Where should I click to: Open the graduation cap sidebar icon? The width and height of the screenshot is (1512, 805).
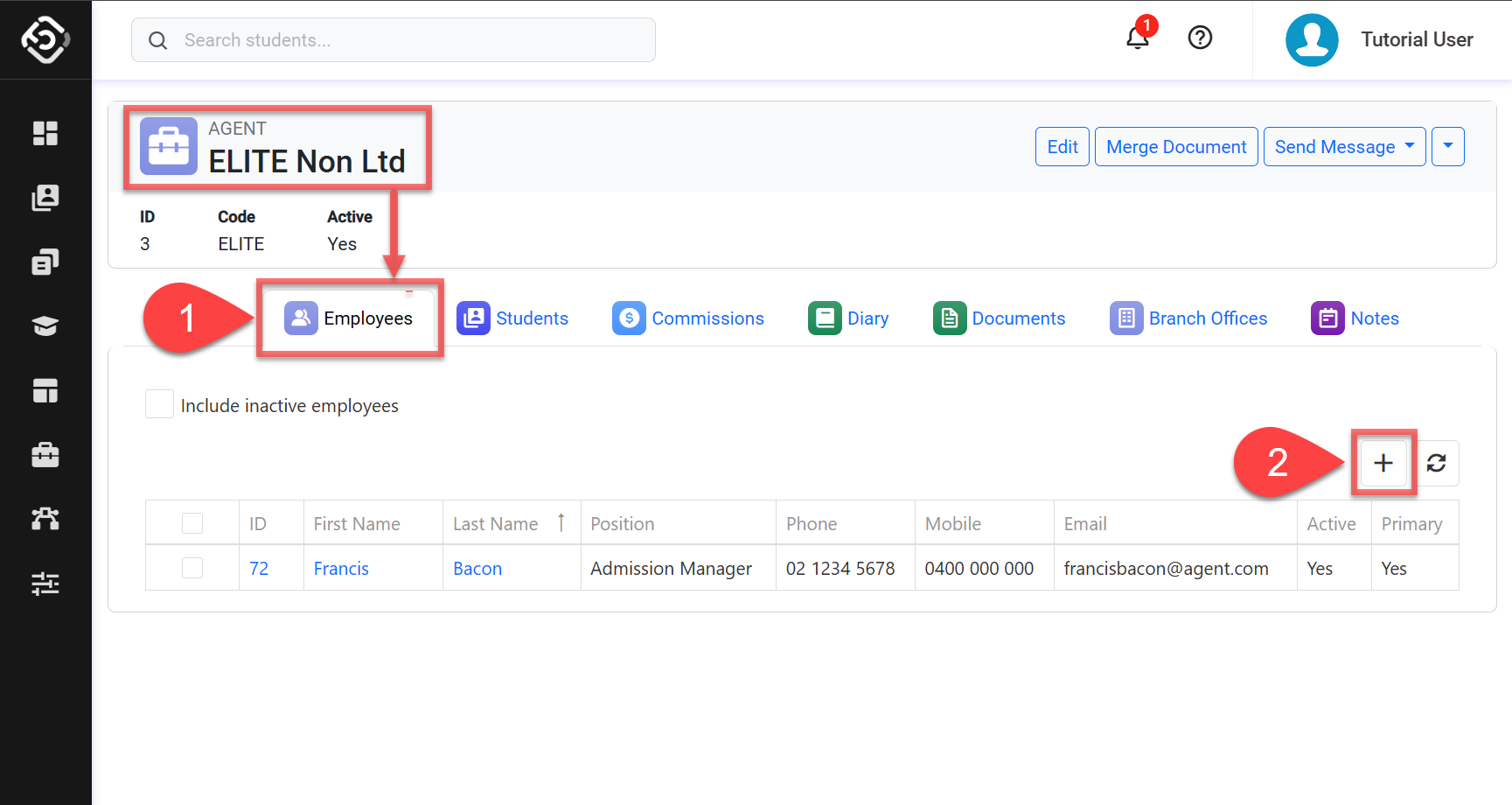tap(45, 326)
